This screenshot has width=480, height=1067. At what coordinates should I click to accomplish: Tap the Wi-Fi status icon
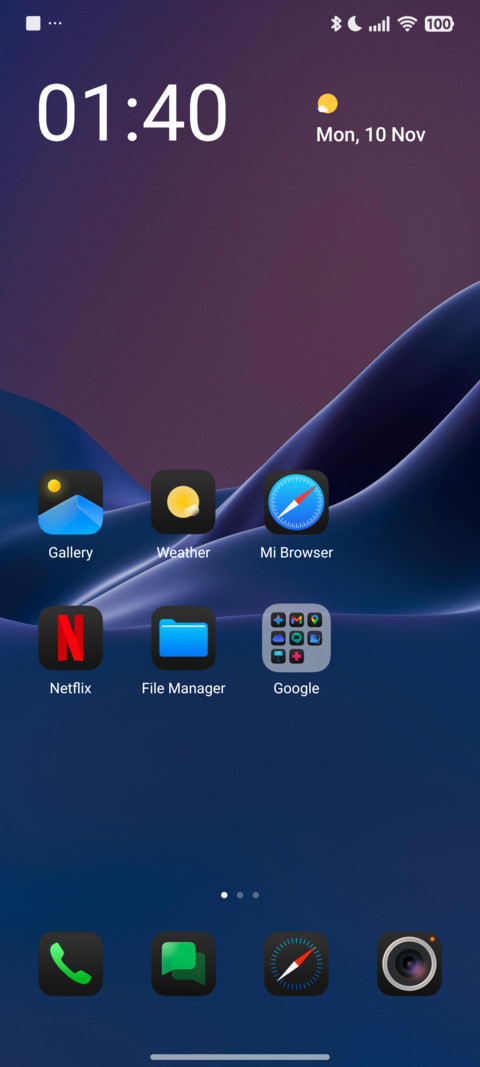pos(407,24)
